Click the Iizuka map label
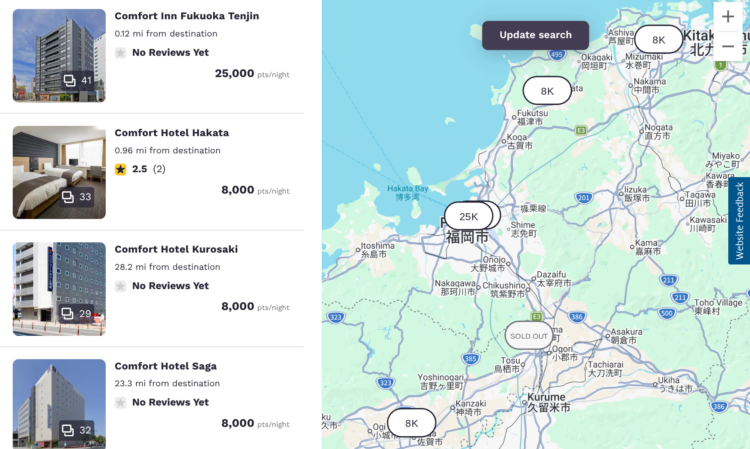 click(636, 194)
